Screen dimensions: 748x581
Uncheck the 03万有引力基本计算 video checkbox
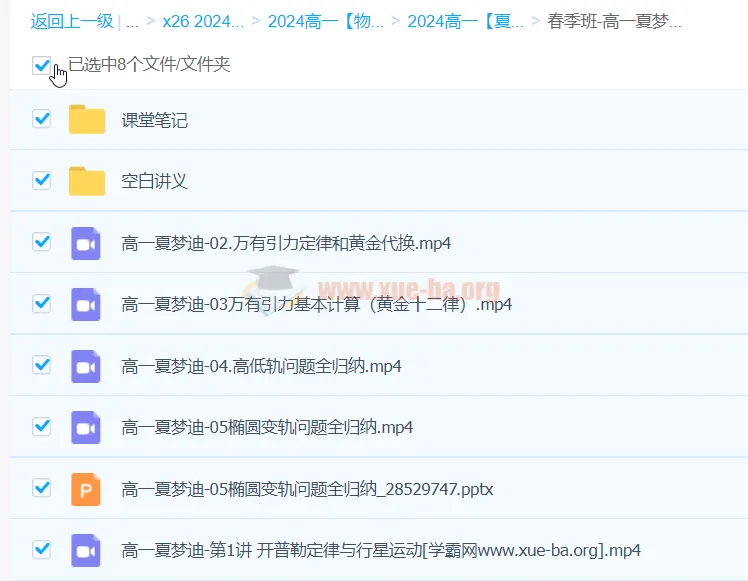coord(42,303)
